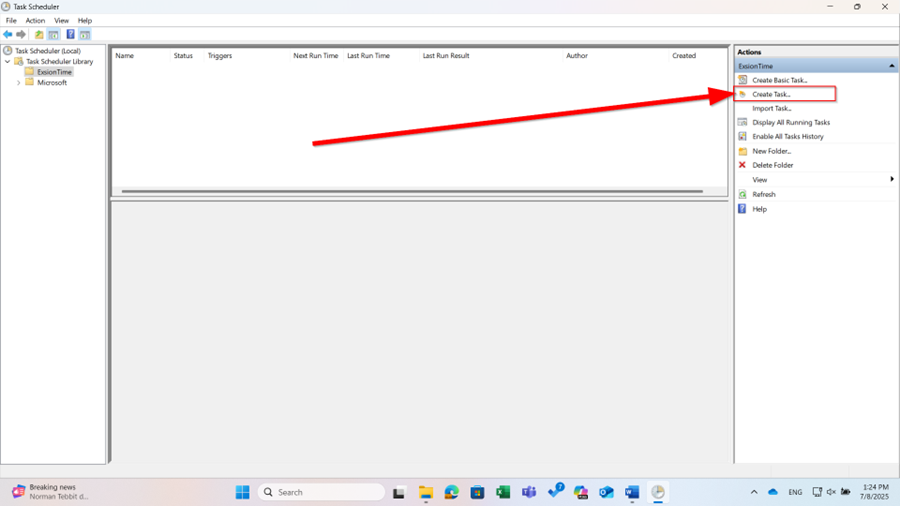
Task: Click the Refresh icon in Actions pane
Action: click(742, 194)
